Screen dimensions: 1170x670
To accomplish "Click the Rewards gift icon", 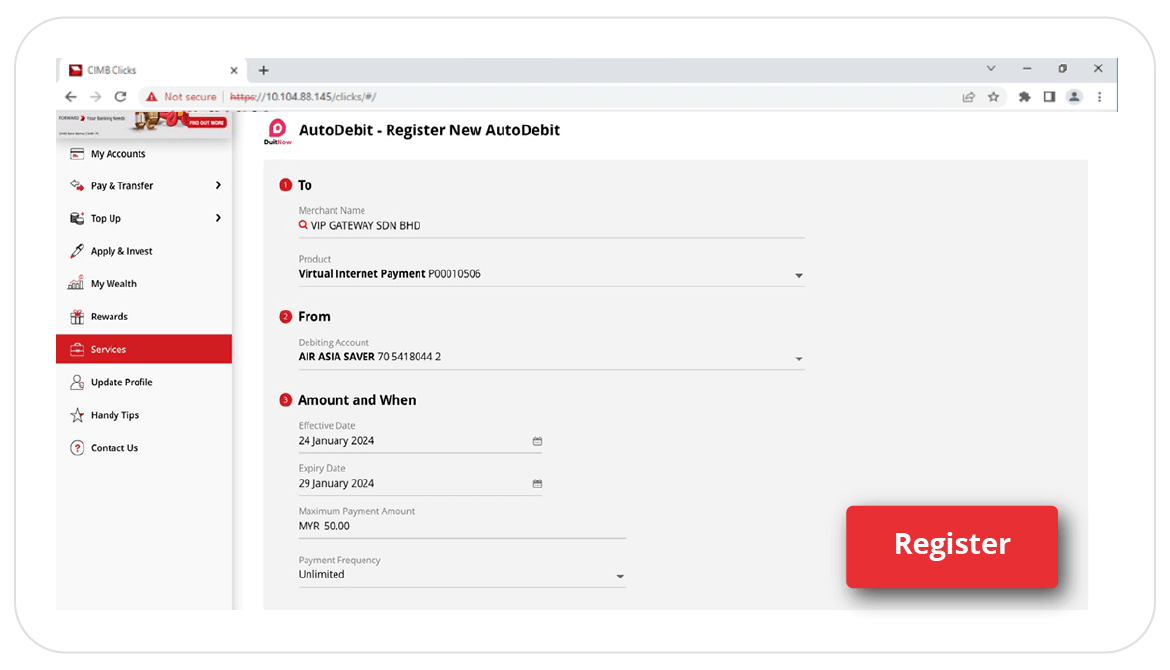I will point(76,317).
